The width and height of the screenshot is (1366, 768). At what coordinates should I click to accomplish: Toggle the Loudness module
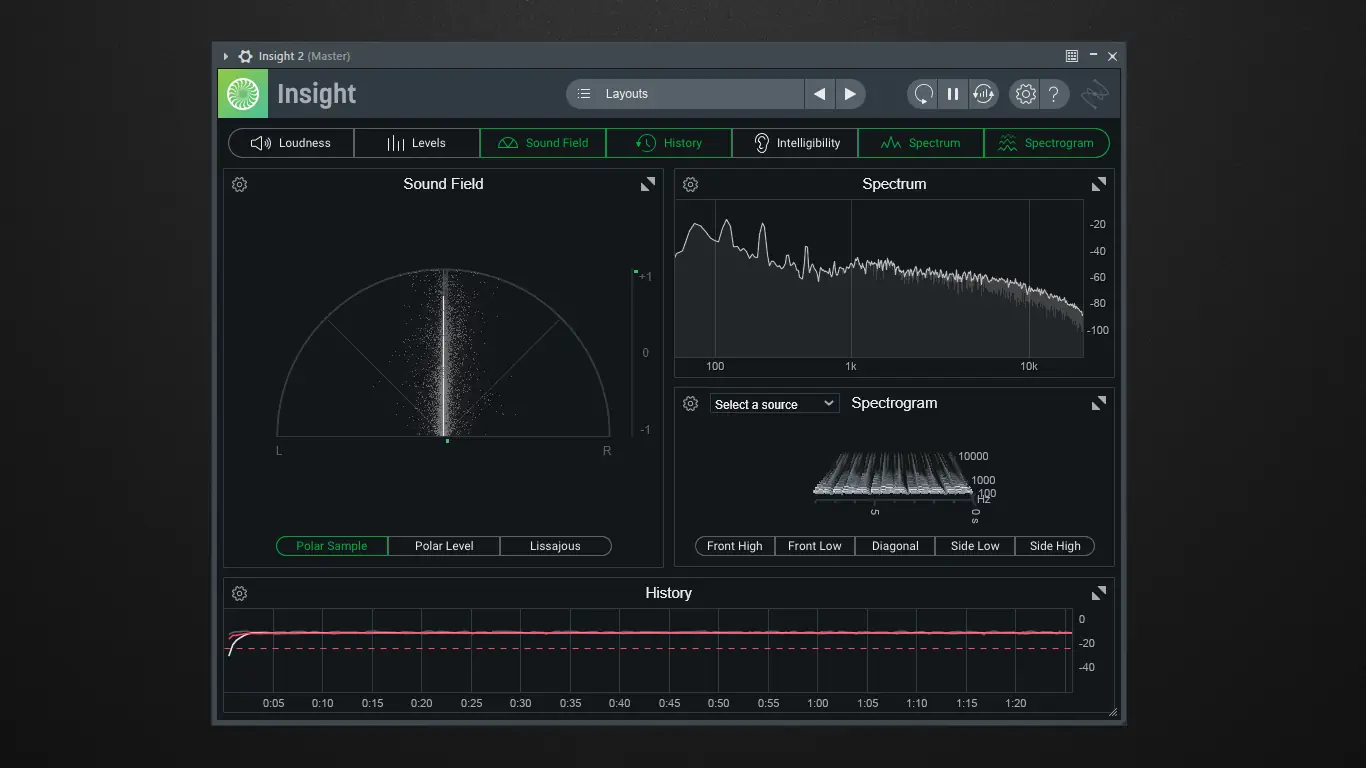[291, 143]
